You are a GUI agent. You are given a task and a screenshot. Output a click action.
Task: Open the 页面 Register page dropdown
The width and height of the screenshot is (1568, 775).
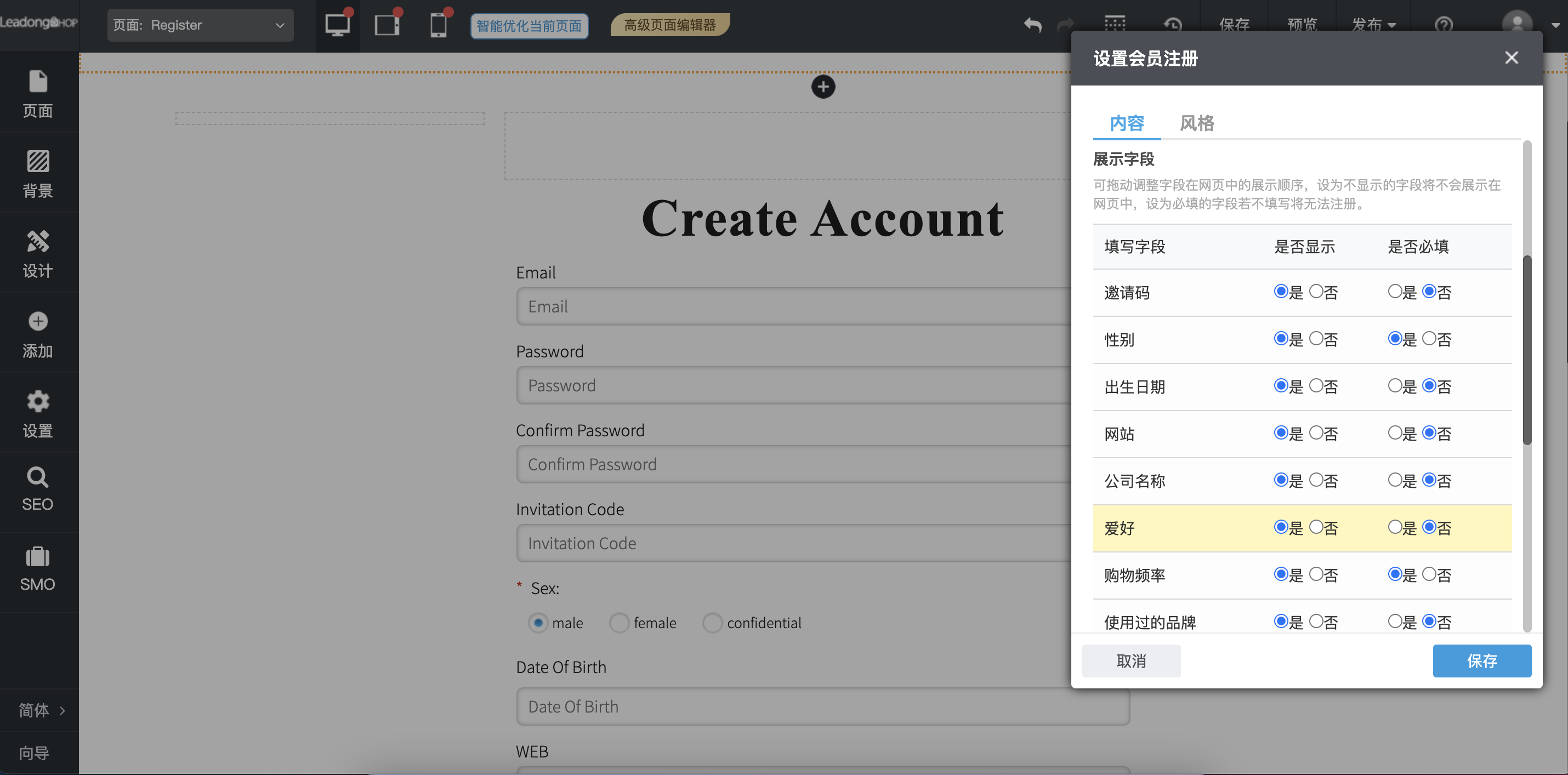tap(200, 25)
